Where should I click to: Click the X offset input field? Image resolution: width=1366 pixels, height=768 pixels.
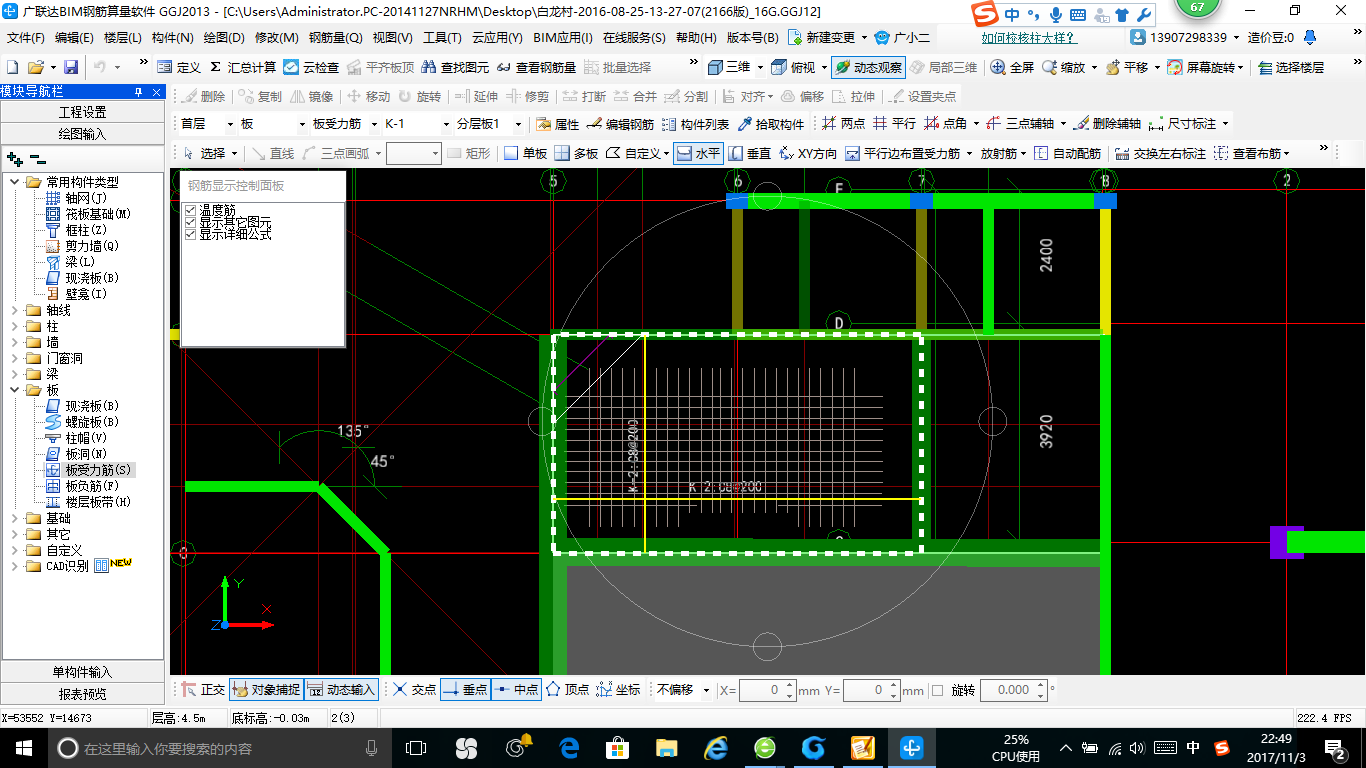[x=767, y=690]
